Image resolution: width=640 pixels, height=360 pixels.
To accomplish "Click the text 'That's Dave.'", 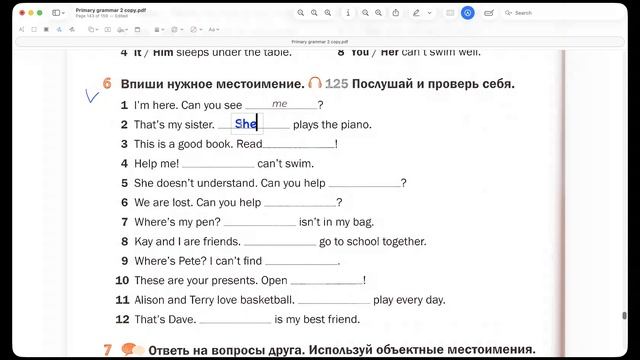I will [165, 319].
